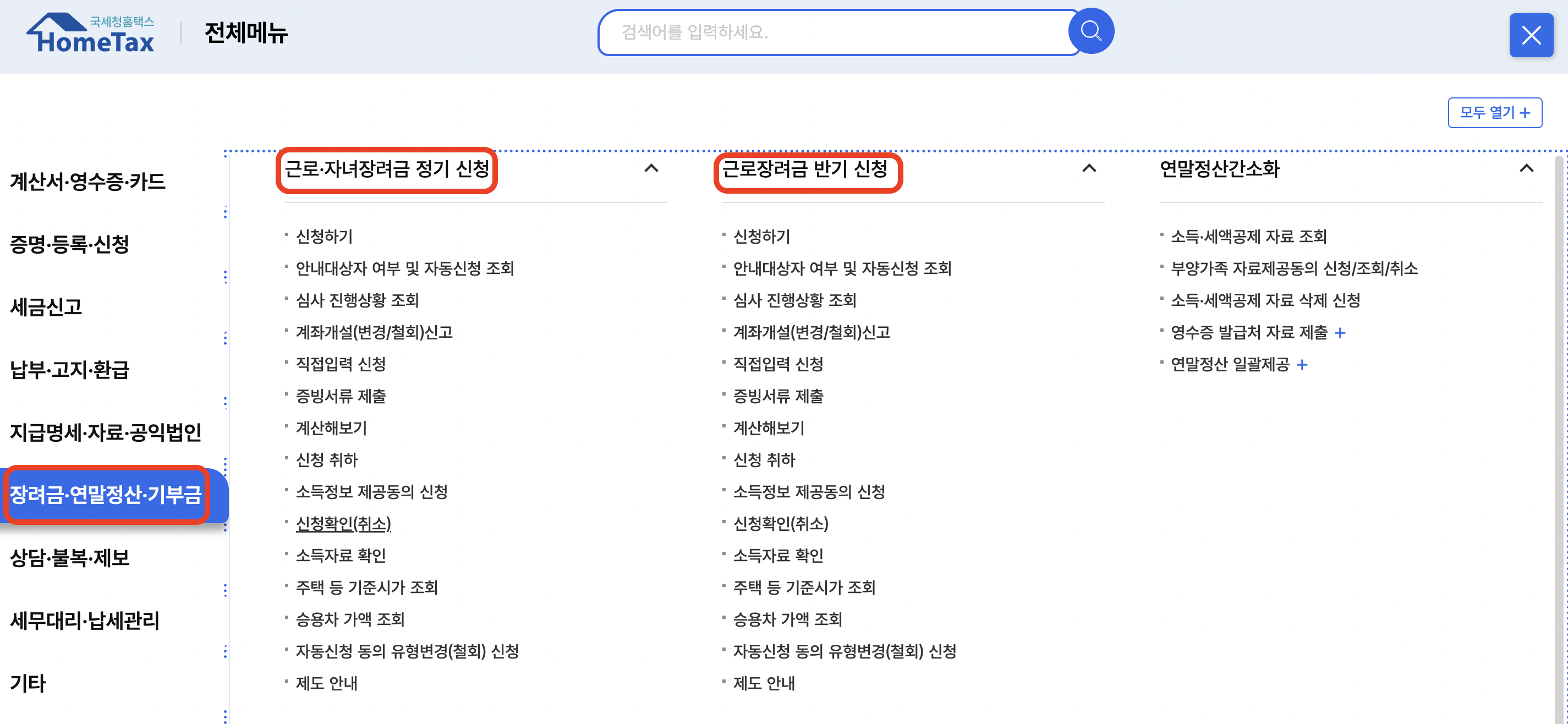The width and height of the screenshot is (1568, 724).
Task: Click the vertical scrollbar on right
Action: (x=1559, y=426)
